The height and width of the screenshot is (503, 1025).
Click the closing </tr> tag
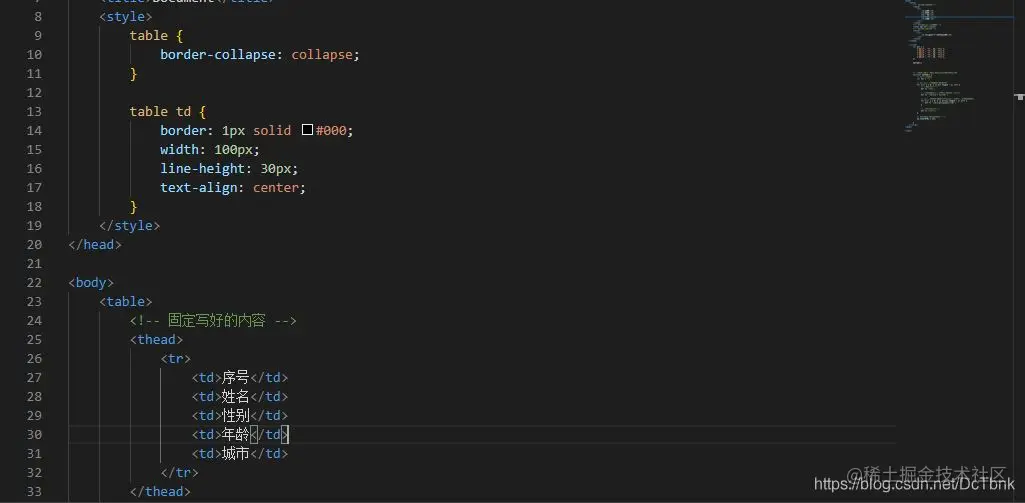click(x=179, y=472)
